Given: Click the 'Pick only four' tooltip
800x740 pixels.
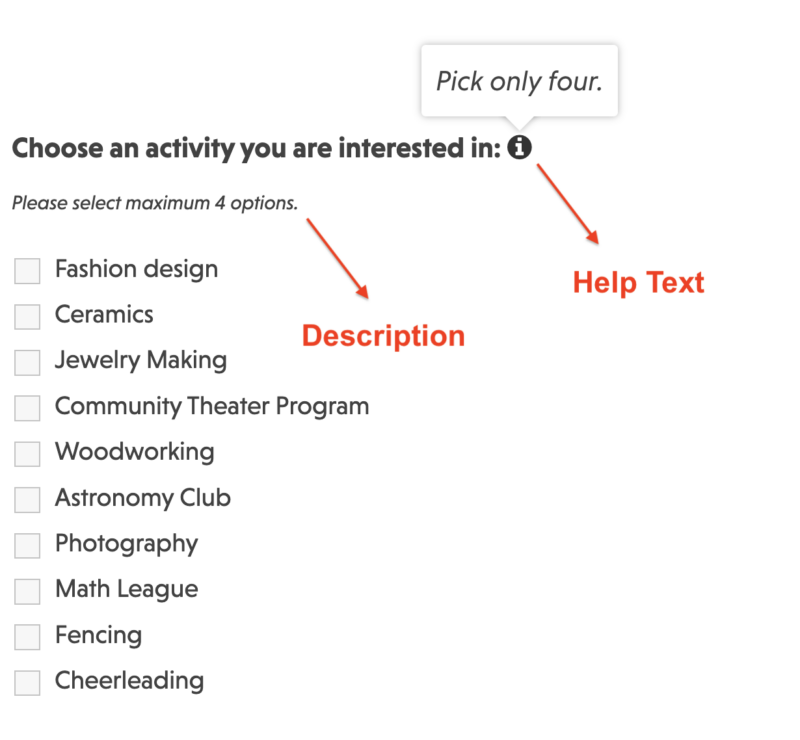Looking at the screenshot, I should coord(519,80).
